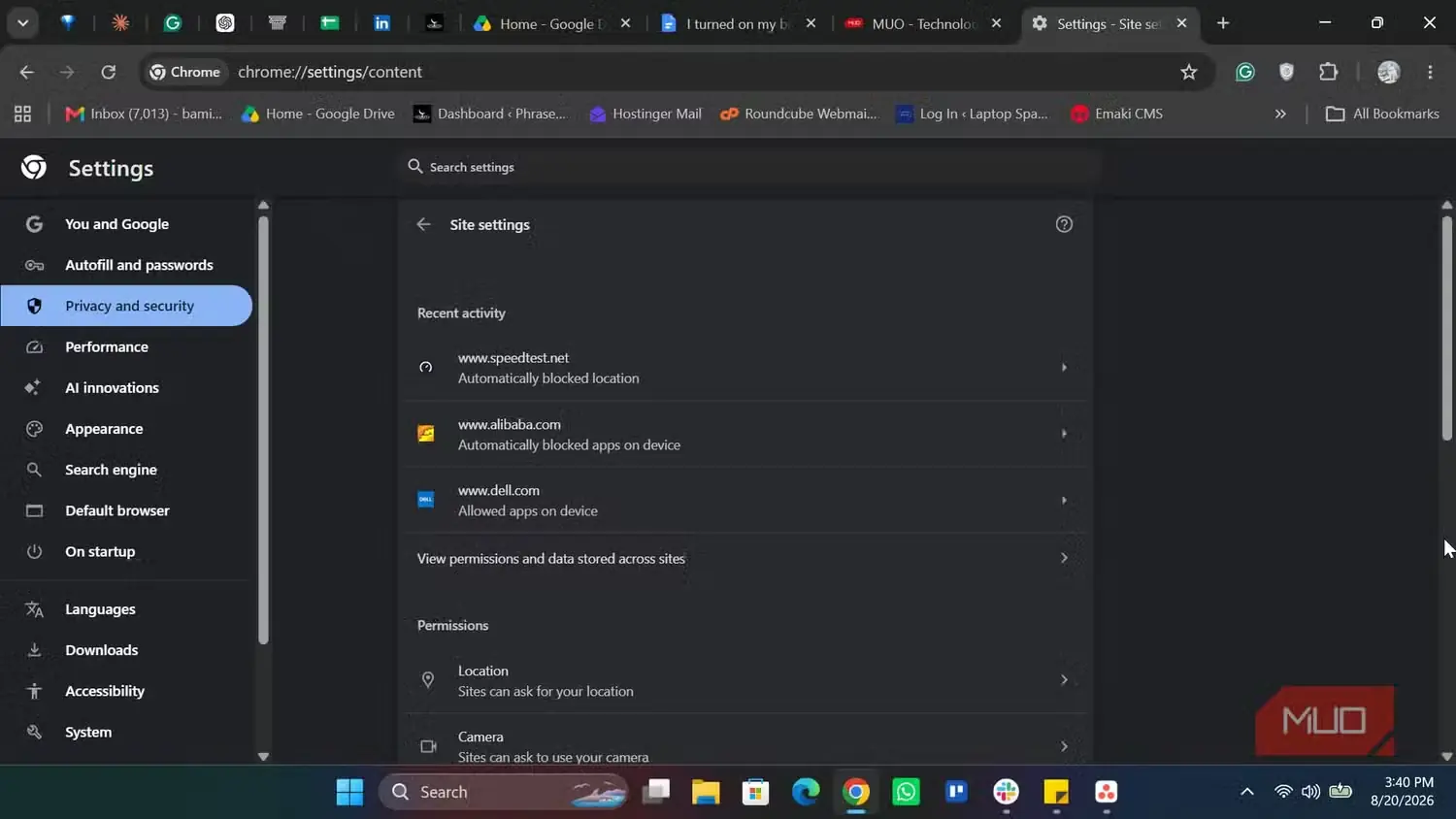Open Extensions puzzle icon

click(x=1328, y=72)
